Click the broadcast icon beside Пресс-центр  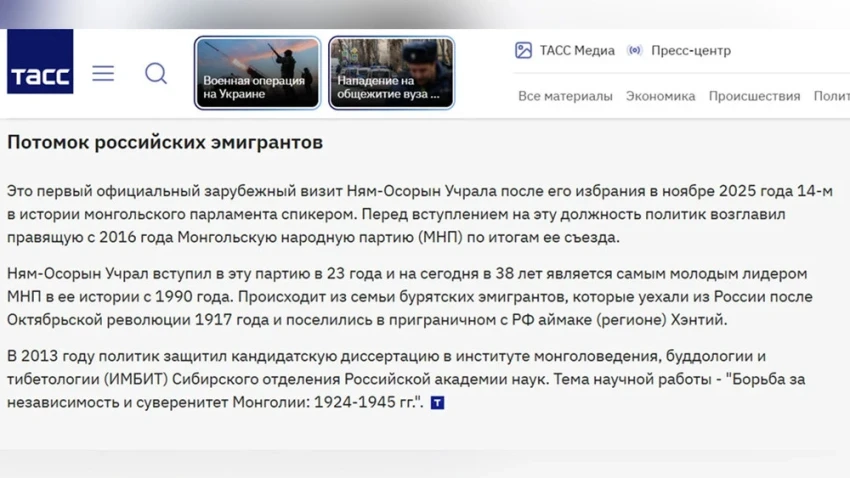pos(634,50)
